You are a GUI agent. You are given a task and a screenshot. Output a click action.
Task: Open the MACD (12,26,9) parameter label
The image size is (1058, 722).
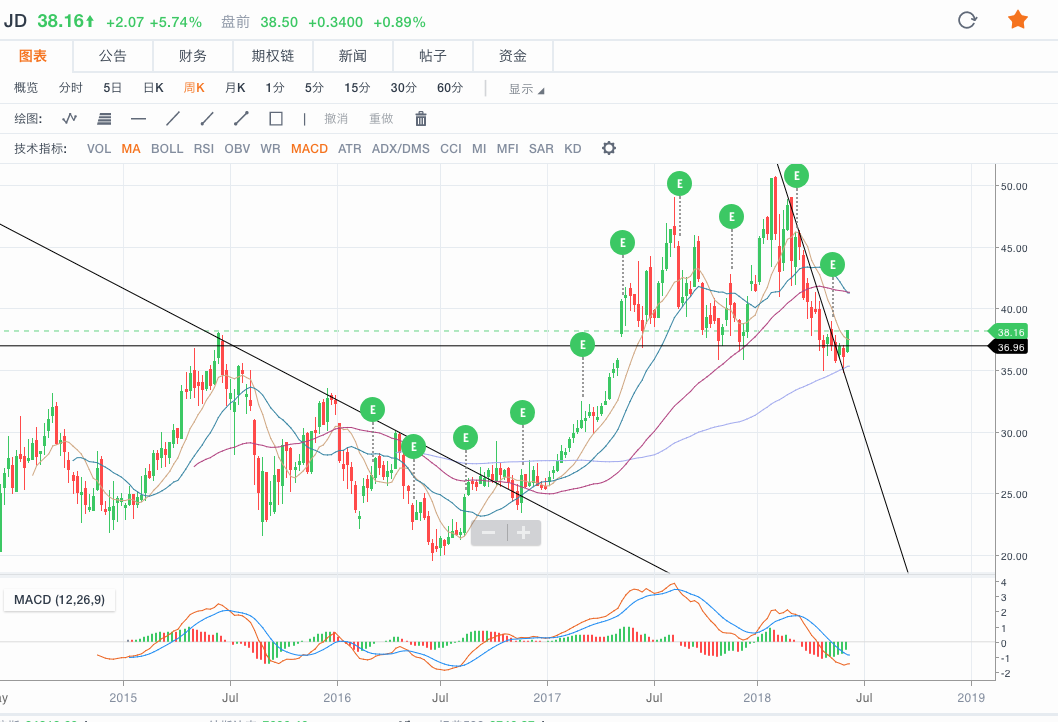pyautogui.click(x=60, y=600)
